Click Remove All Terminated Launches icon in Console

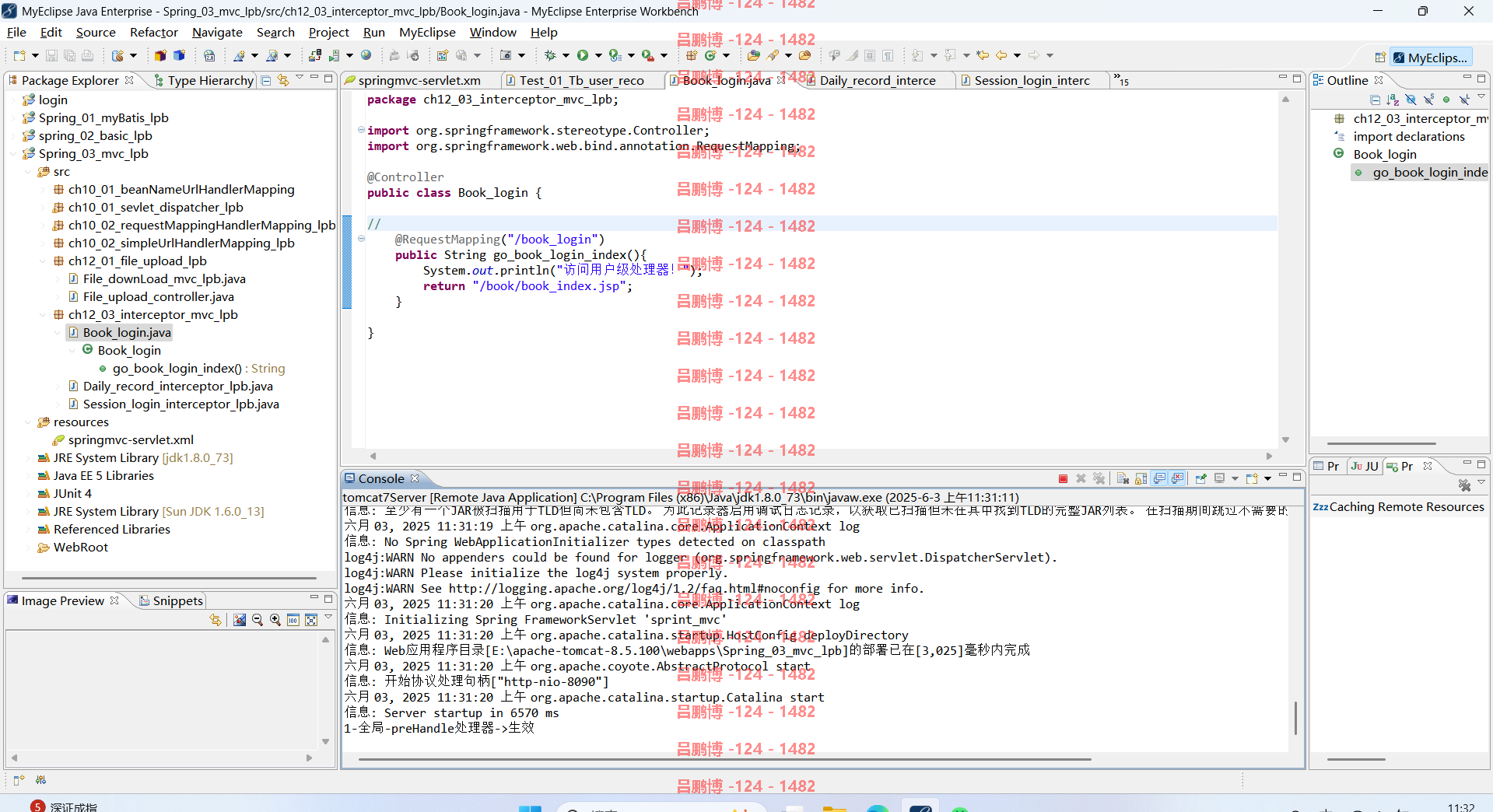1099,478
